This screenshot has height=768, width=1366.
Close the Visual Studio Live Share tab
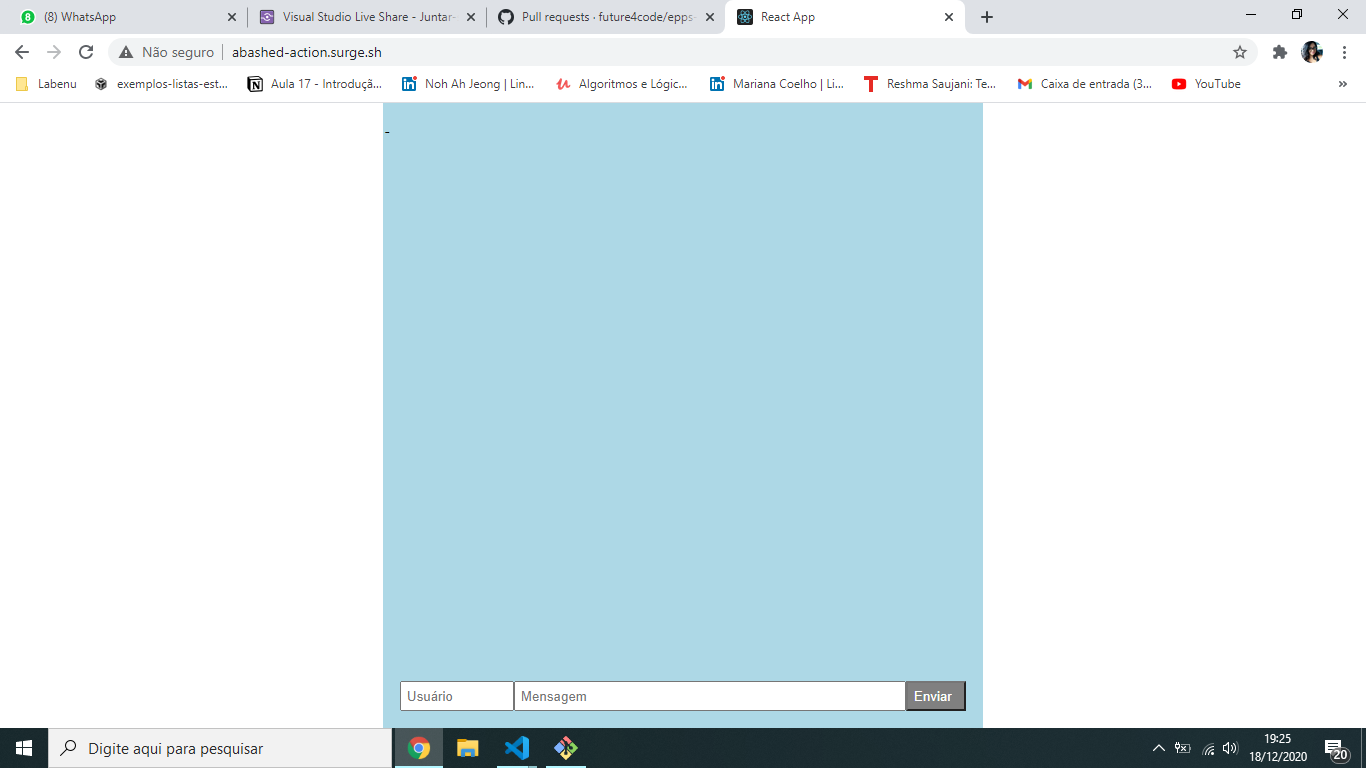pos(470,17)
